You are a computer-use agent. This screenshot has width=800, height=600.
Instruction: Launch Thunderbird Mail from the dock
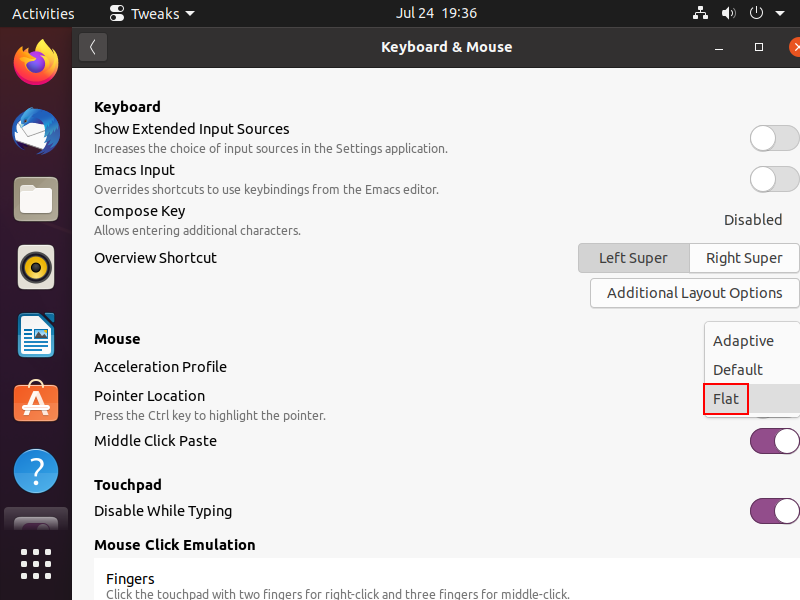tap(36, 131)
